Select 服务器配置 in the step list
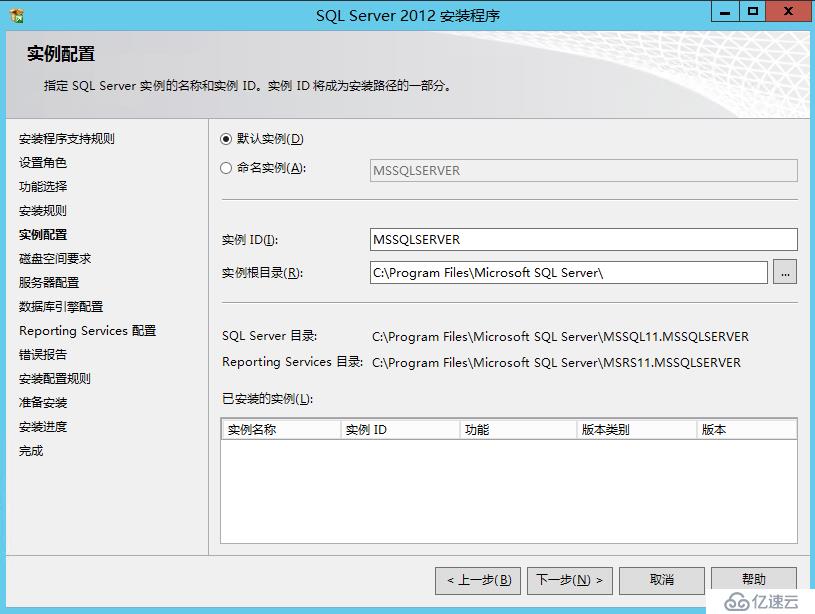This screenshot has height=614, width=815. [x=49, y=282]
